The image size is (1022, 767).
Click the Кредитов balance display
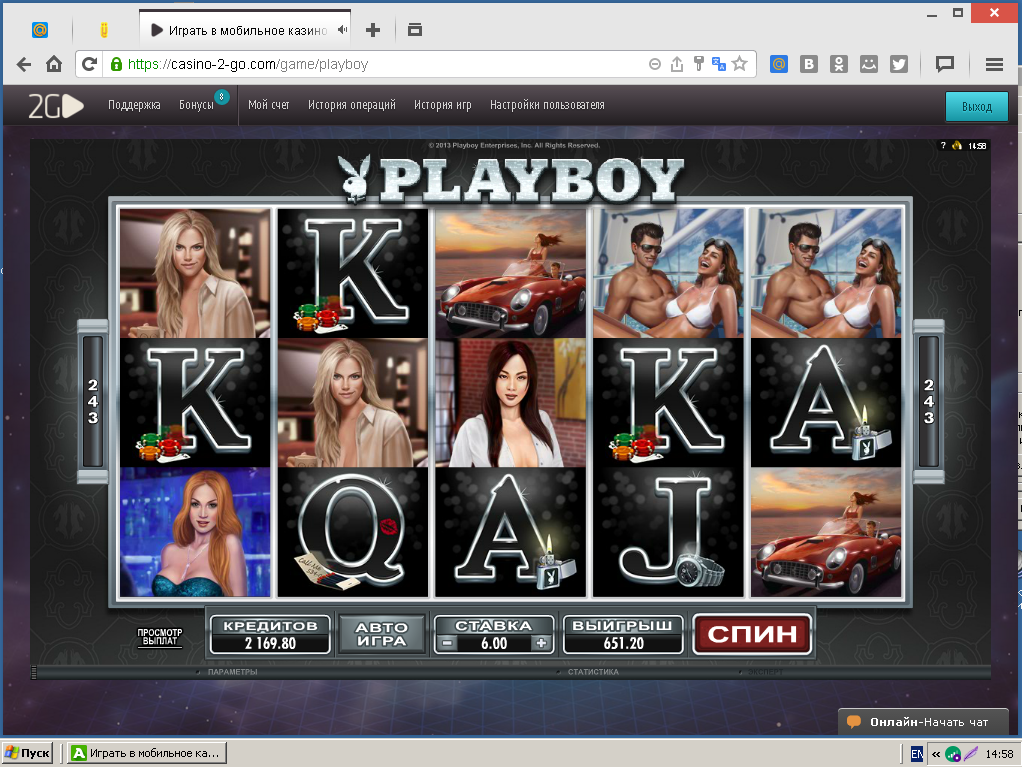coord(270,634)
